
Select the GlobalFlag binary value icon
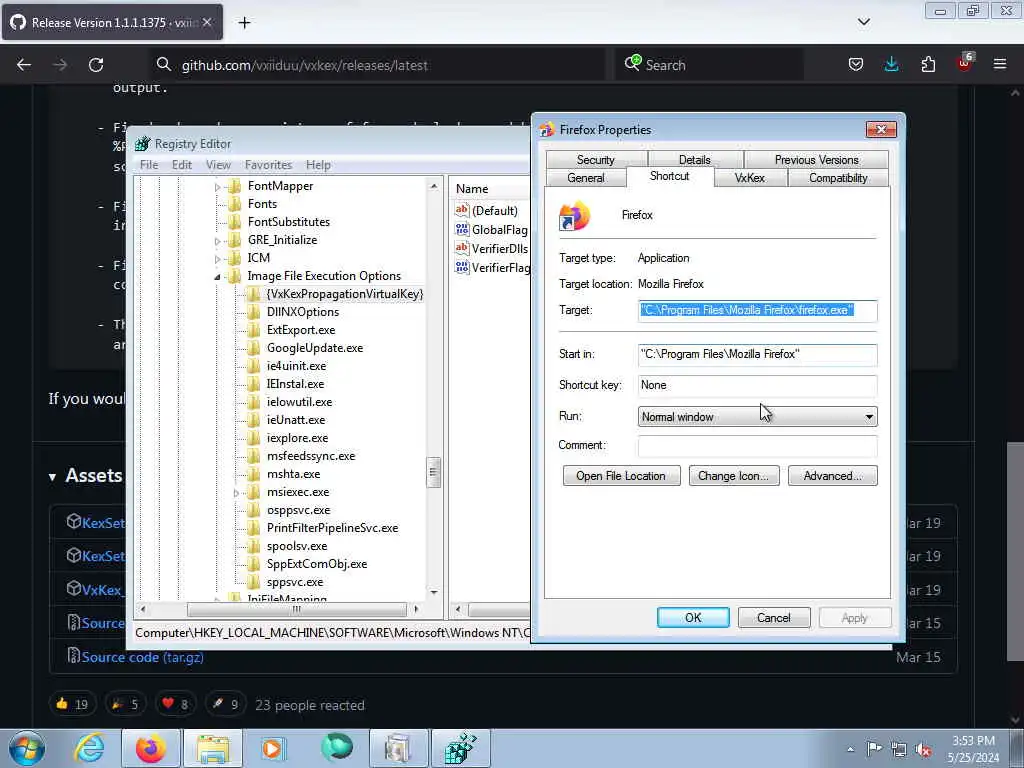point(462,229)
